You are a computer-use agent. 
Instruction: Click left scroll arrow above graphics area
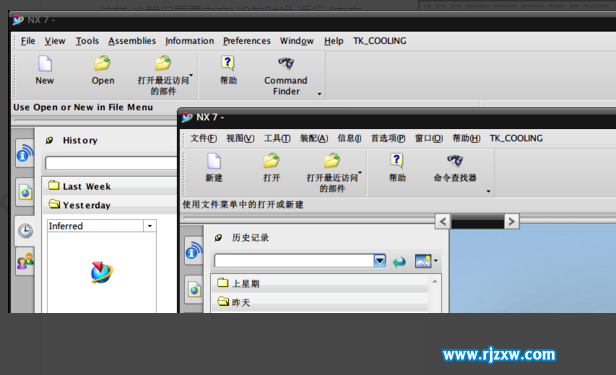(443, 221)
